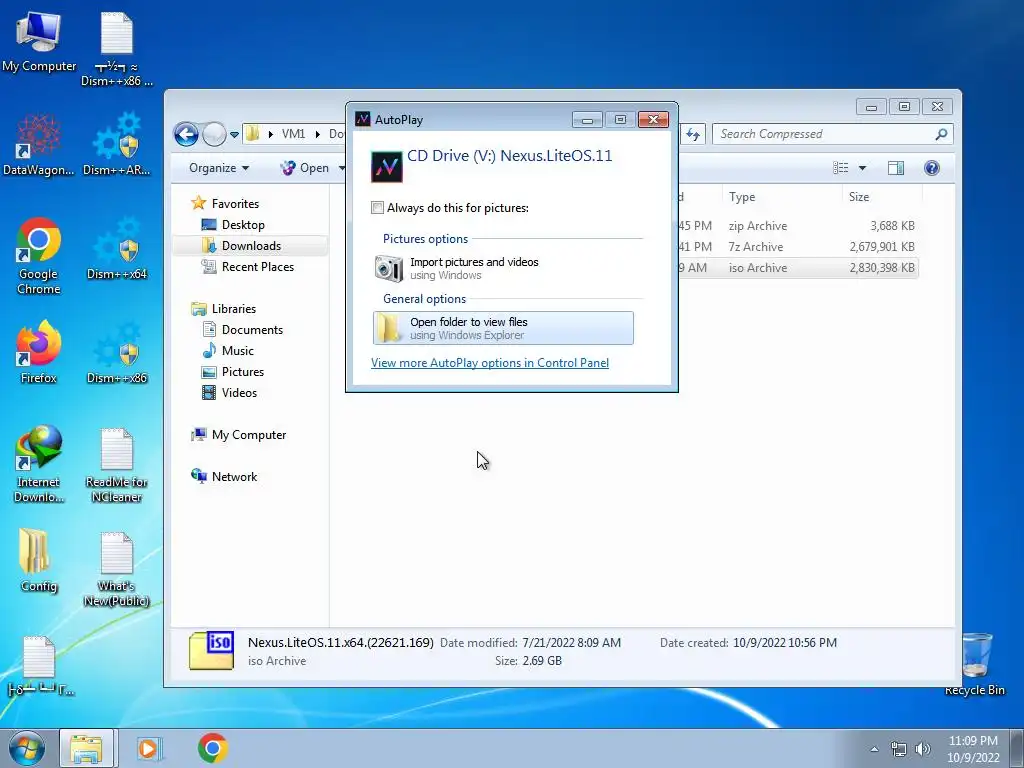This screenshot has height=768, width=1024.
Task: Open My Computer desktop icon
Action: 38,40
